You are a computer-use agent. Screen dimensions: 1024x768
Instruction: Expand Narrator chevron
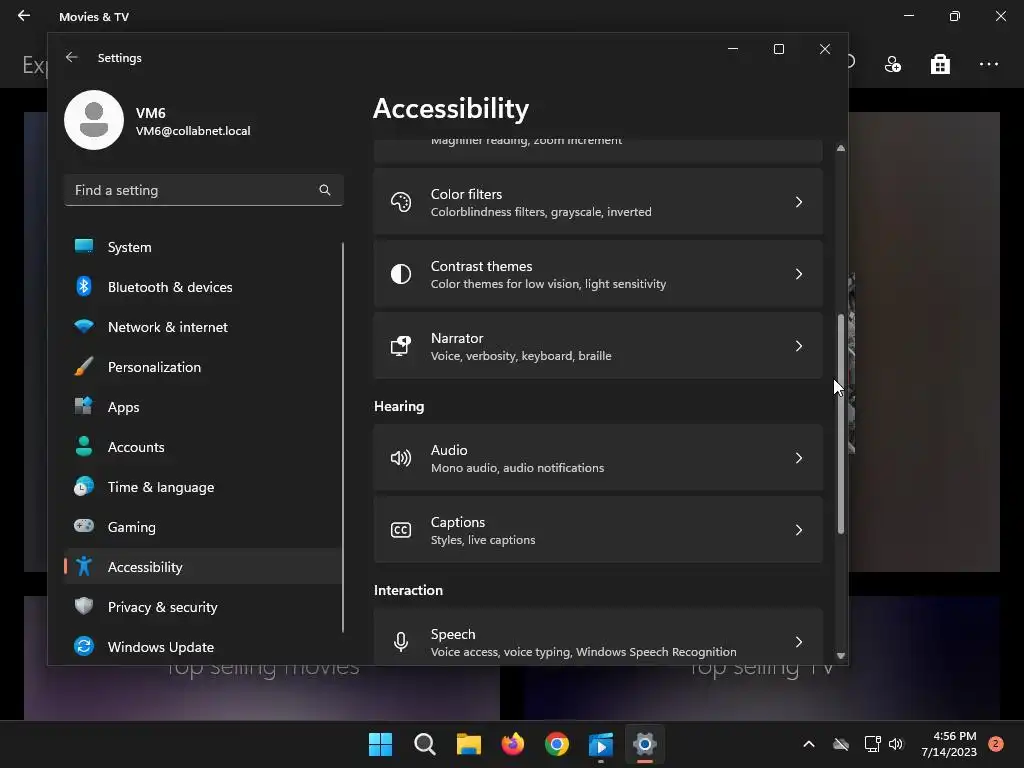click(x=799, y=346)
